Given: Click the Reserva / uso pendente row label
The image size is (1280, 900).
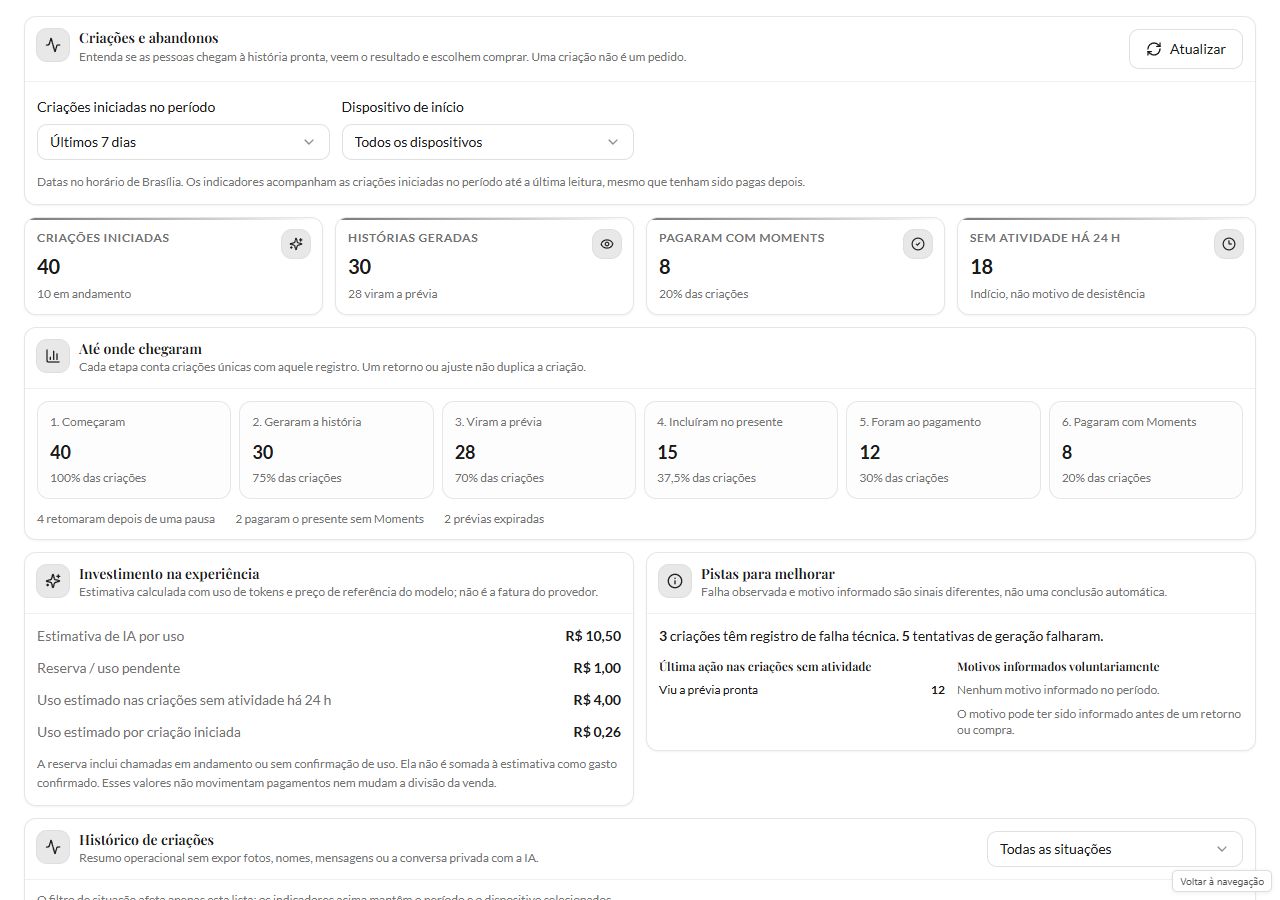Looking at the screenshot, I should (x=108, y=668).
